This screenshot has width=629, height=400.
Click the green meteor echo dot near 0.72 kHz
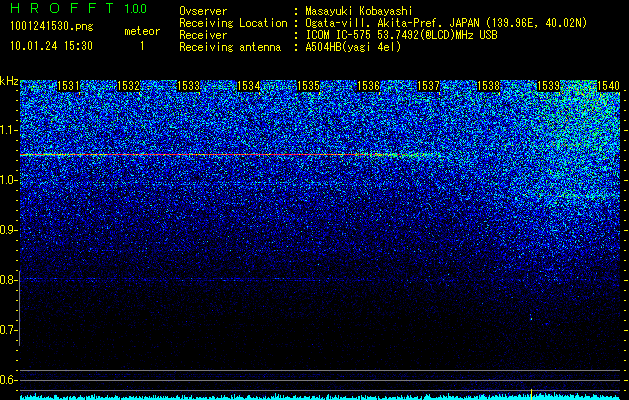(531, 319)
